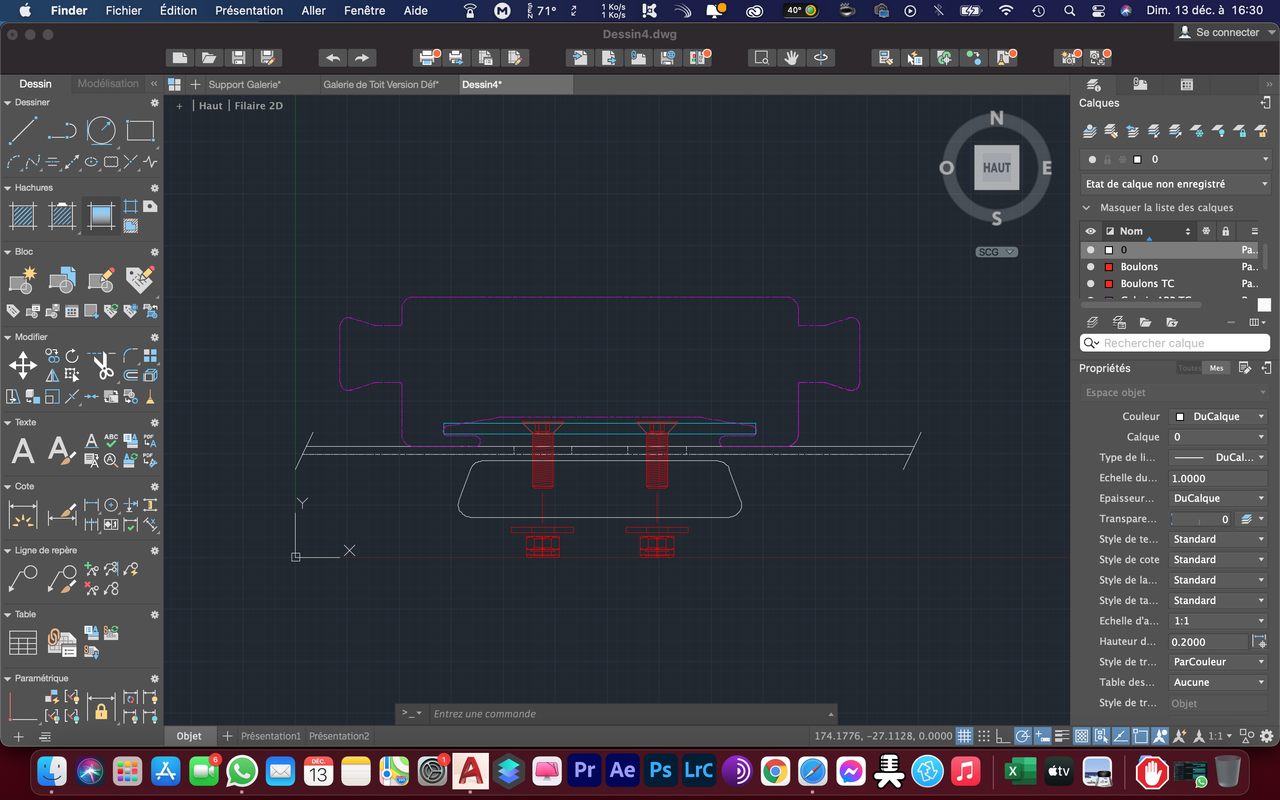Screen dimensions: 1280x800
Task: Select the Line drawing tool
Action: (23, 130)
